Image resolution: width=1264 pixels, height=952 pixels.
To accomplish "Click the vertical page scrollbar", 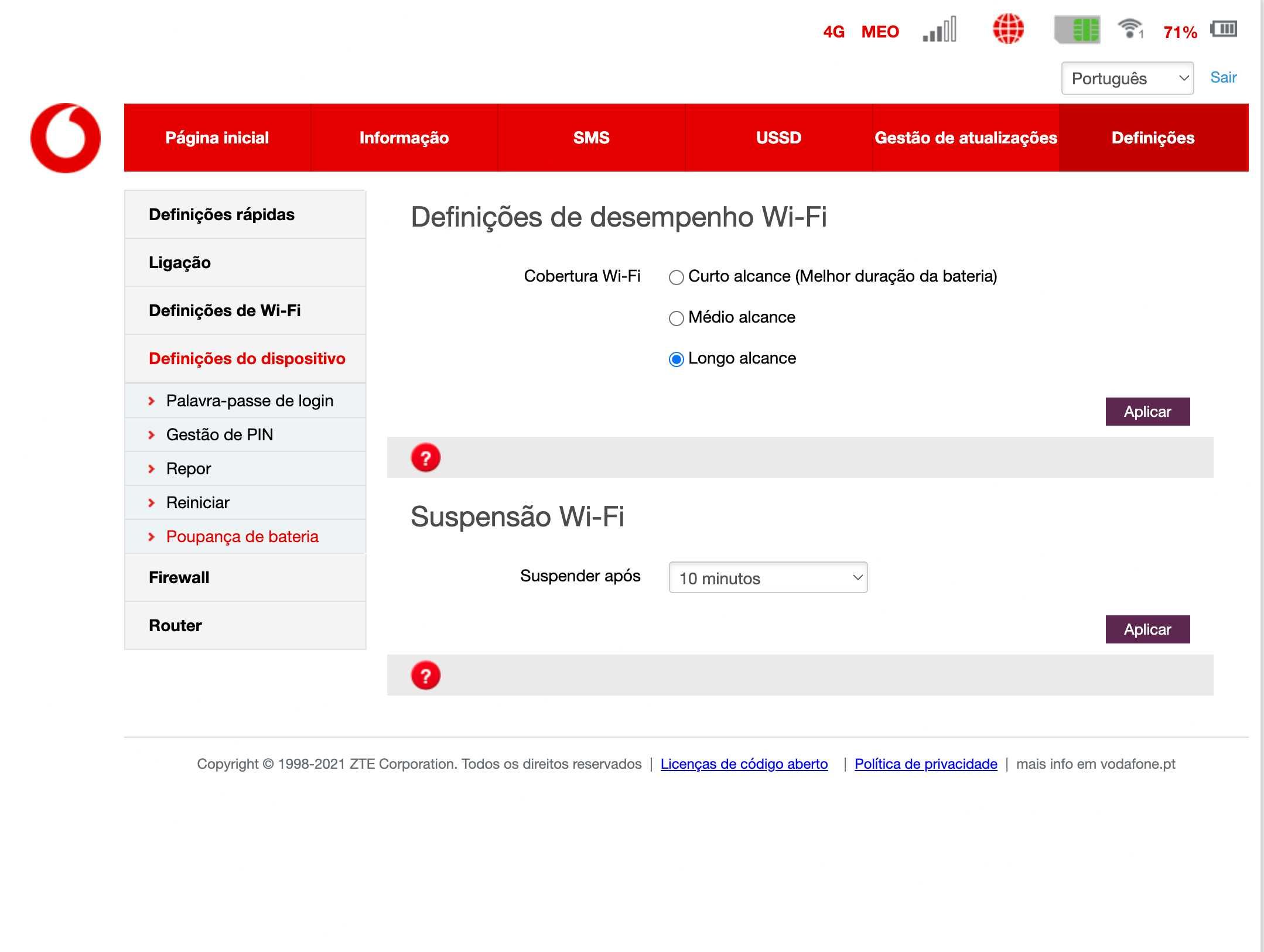I will tap(1262, 475).
